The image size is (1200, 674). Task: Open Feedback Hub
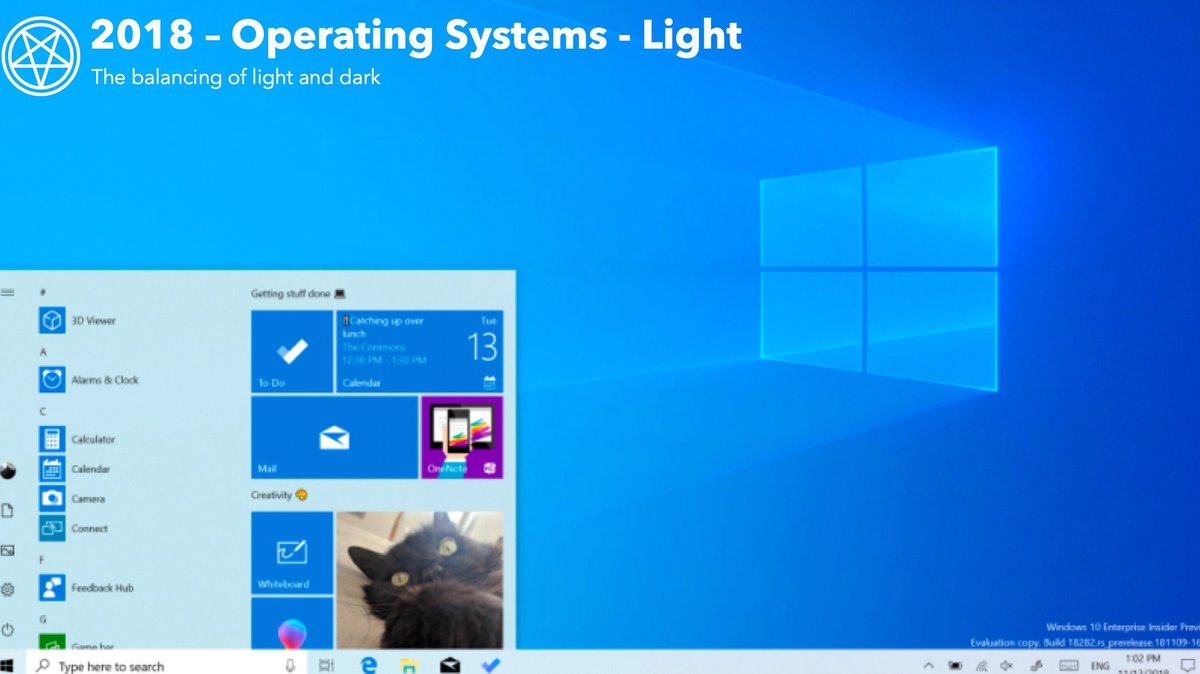86,588
